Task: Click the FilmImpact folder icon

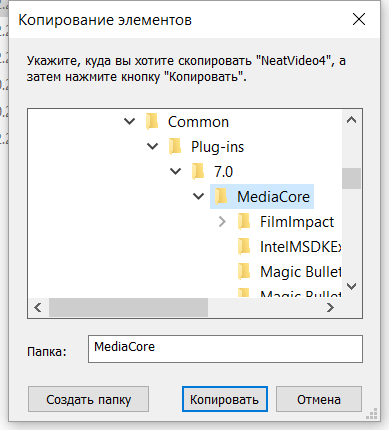Action: [244, 222]
